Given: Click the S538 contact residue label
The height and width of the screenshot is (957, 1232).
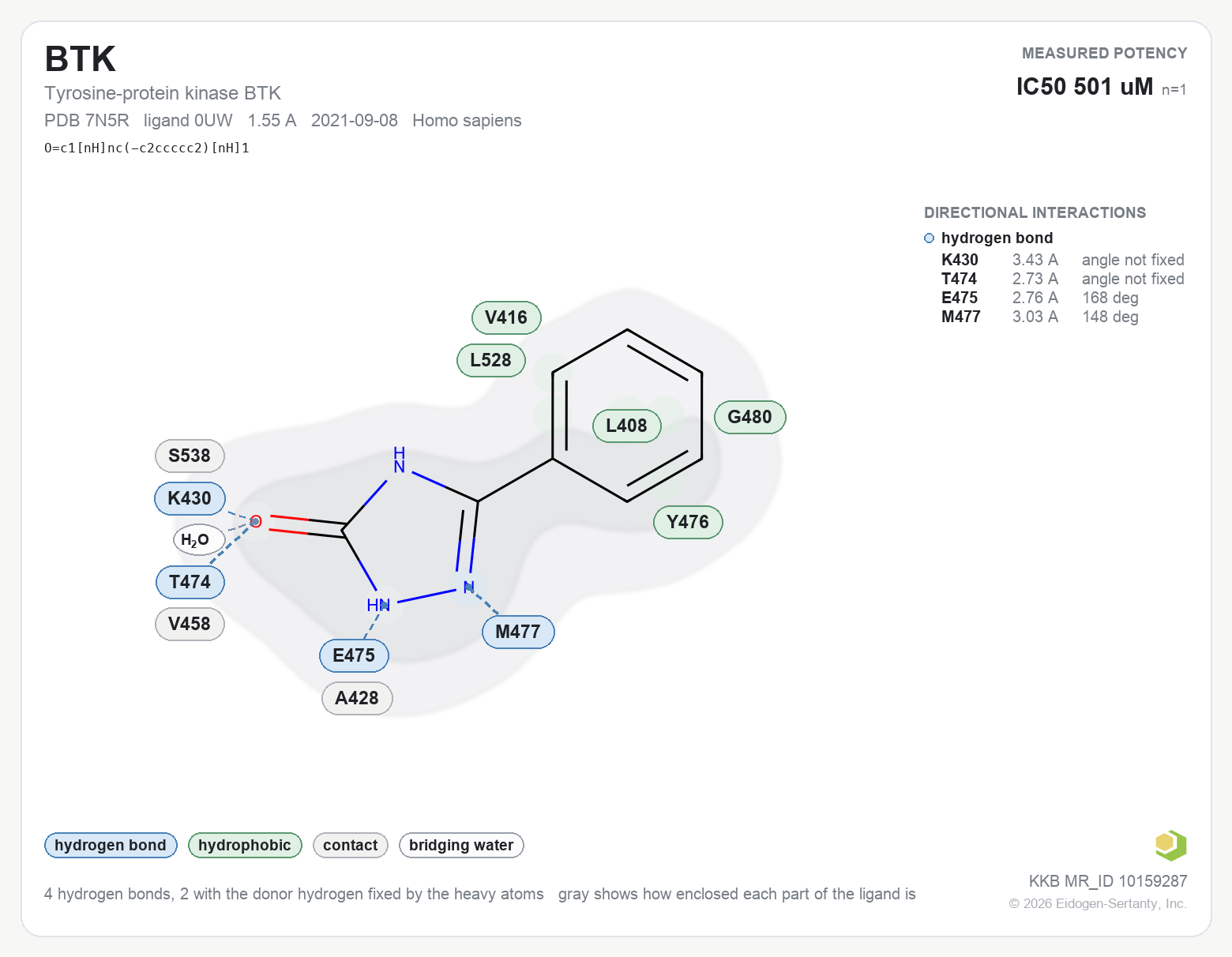Looking at the screenshot, I should (190, 456).
